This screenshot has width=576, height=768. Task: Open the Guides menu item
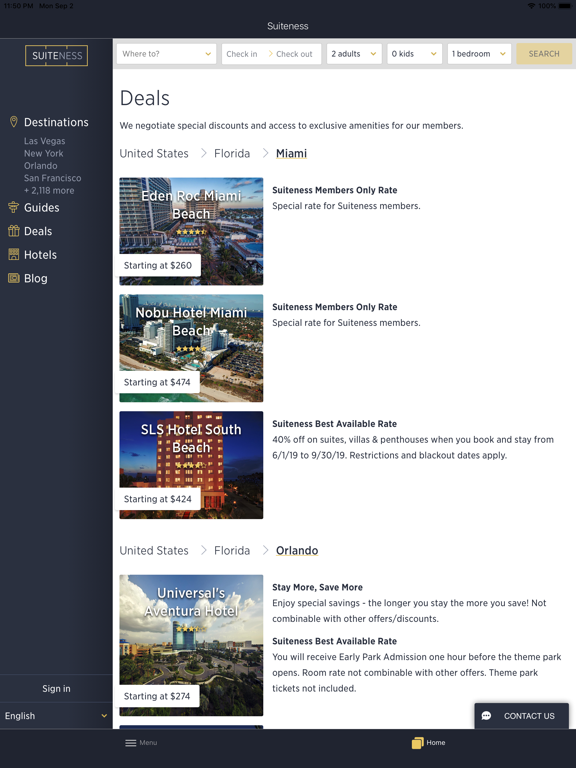pos(42,207)
